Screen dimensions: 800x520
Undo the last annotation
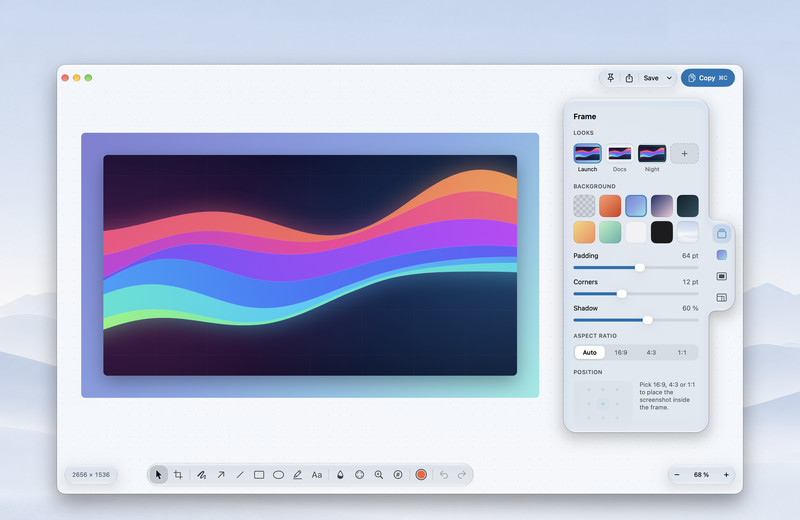[x=444, y=475]
